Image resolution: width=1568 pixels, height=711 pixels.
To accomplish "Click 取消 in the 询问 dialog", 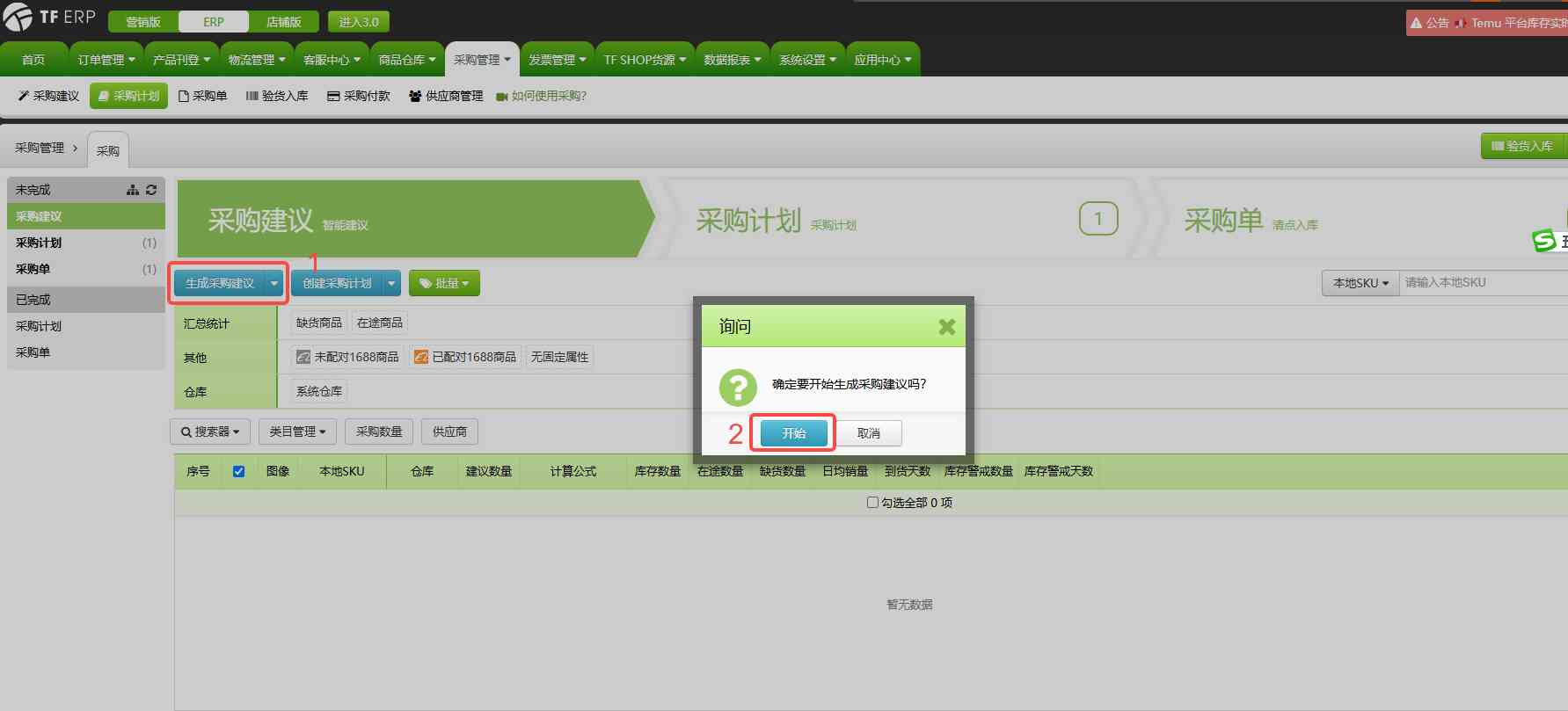I will click(868, 433).
